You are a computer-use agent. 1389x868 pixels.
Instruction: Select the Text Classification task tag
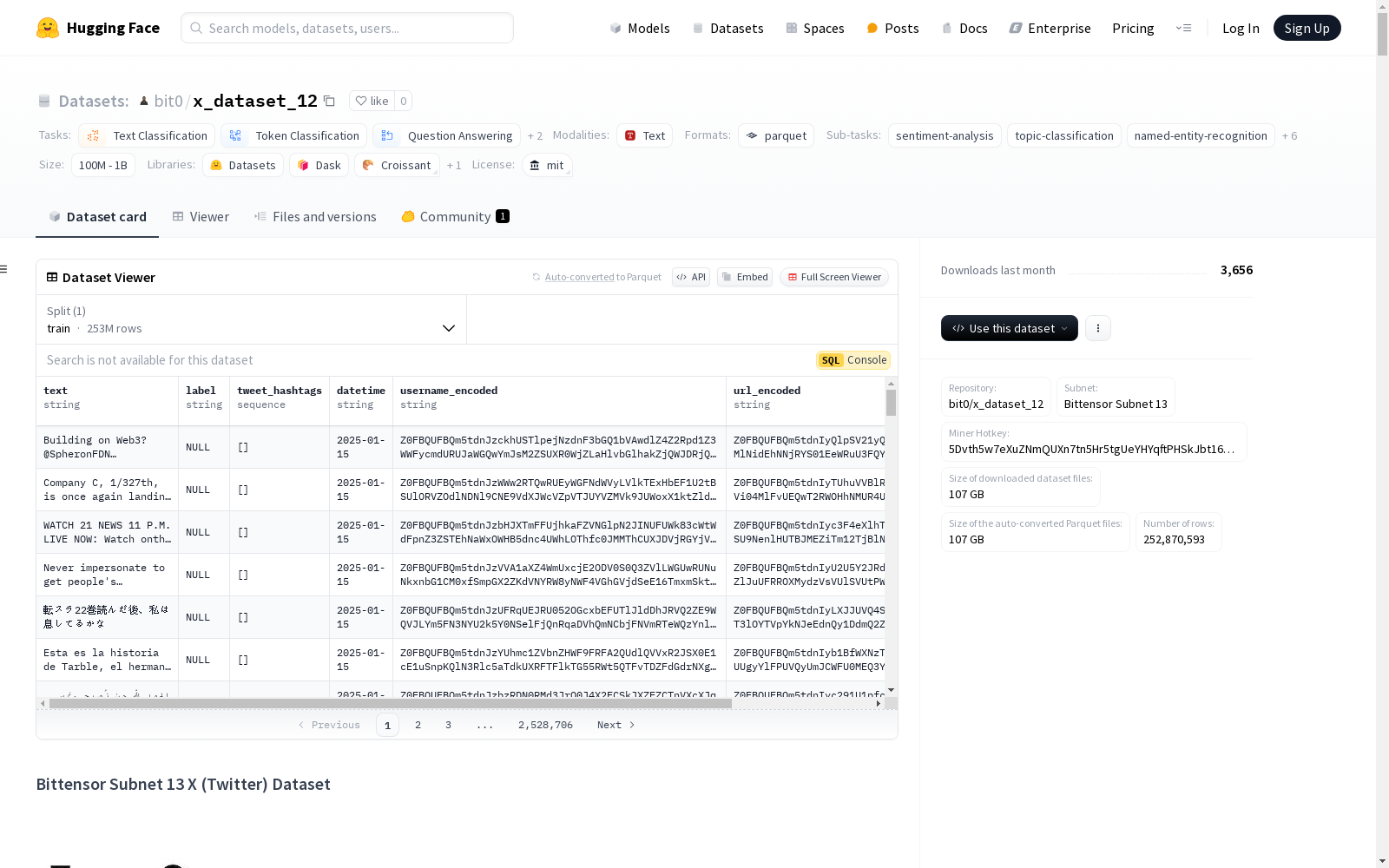[148, 135]
